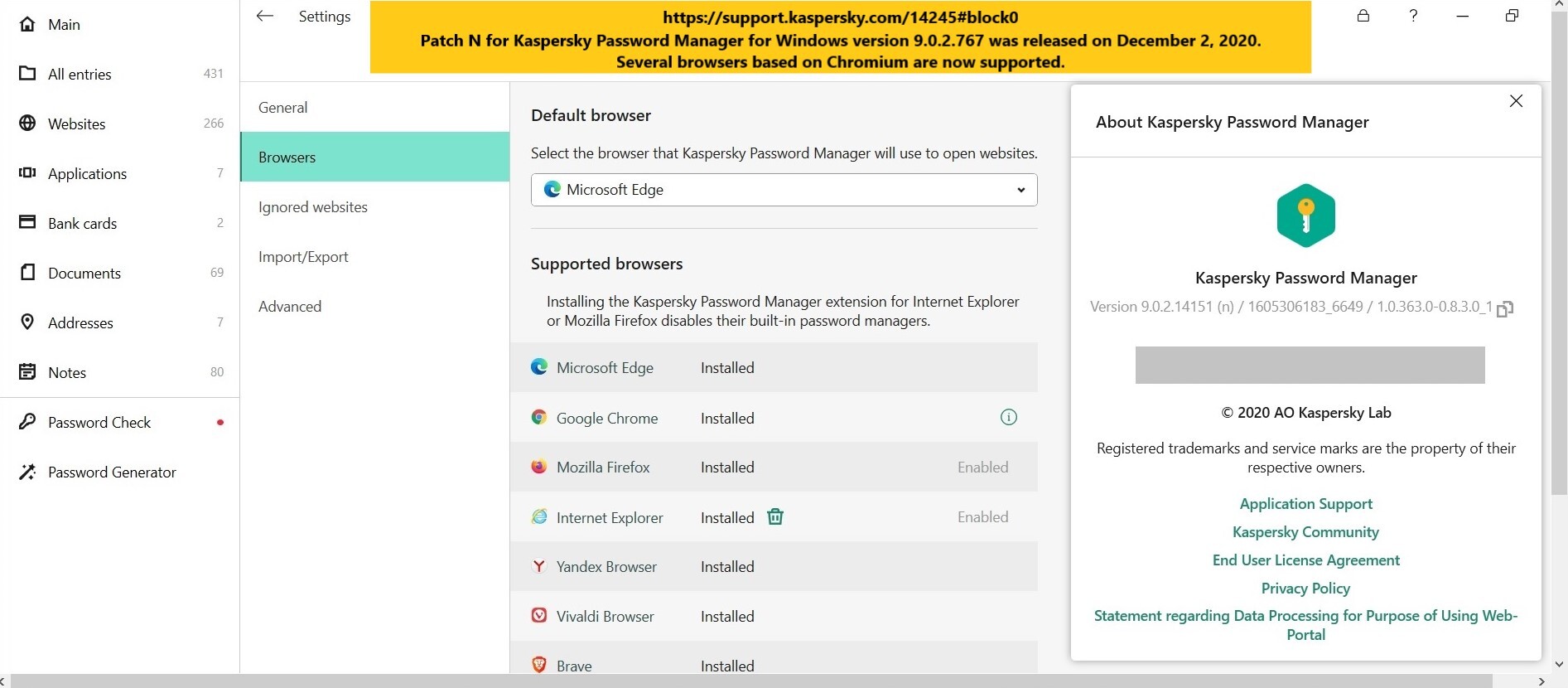
Task: Switch to the General settings tab
Action: [x=282, y=108]
